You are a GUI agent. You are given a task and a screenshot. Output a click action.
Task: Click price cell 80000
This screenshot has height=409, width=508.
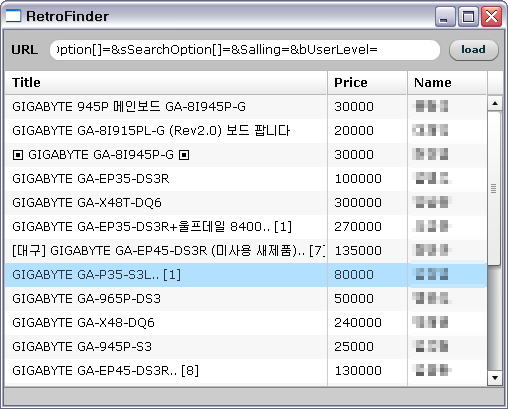coord(367,275)
